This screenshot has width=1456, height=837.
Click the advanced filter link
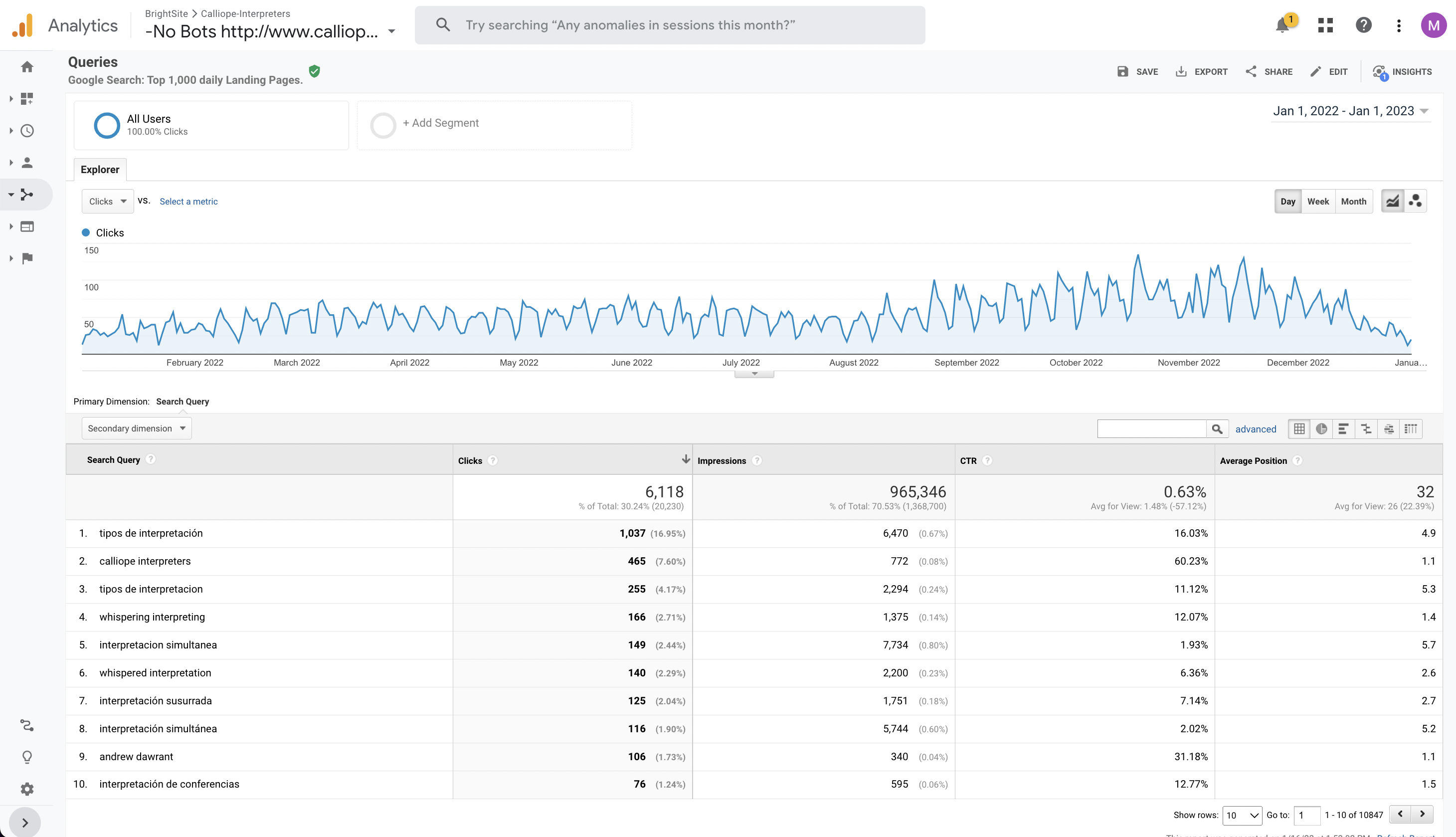point(1256,429)
